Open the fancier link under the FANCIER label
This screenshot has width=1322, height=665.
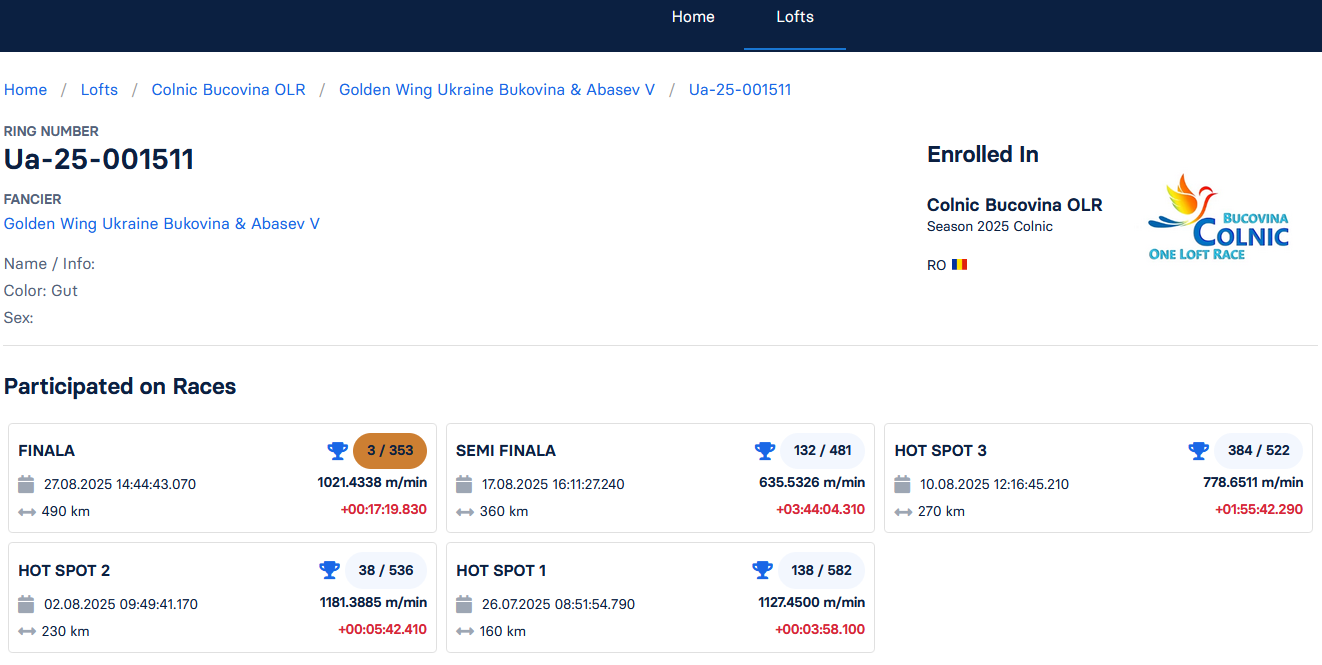[162, 224]
